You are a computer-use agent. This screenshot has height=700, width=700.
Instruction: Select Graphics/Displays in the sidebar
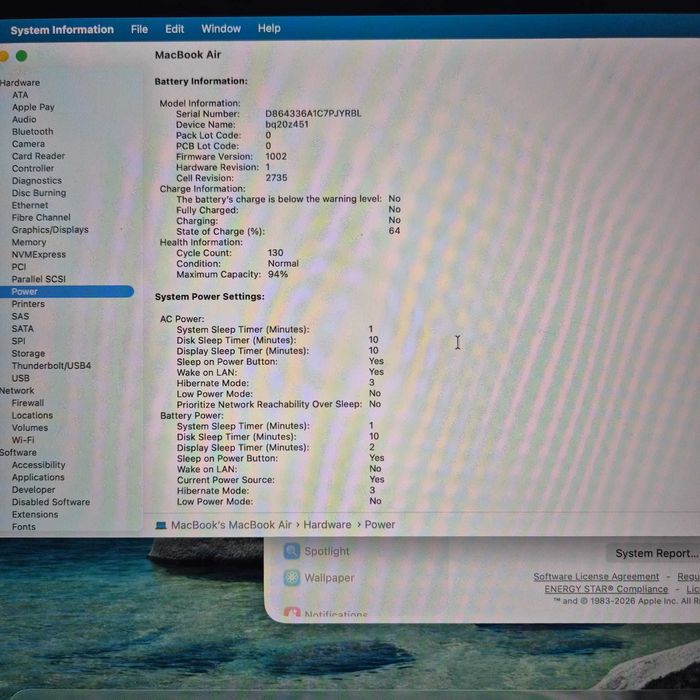tap(50, 230)
